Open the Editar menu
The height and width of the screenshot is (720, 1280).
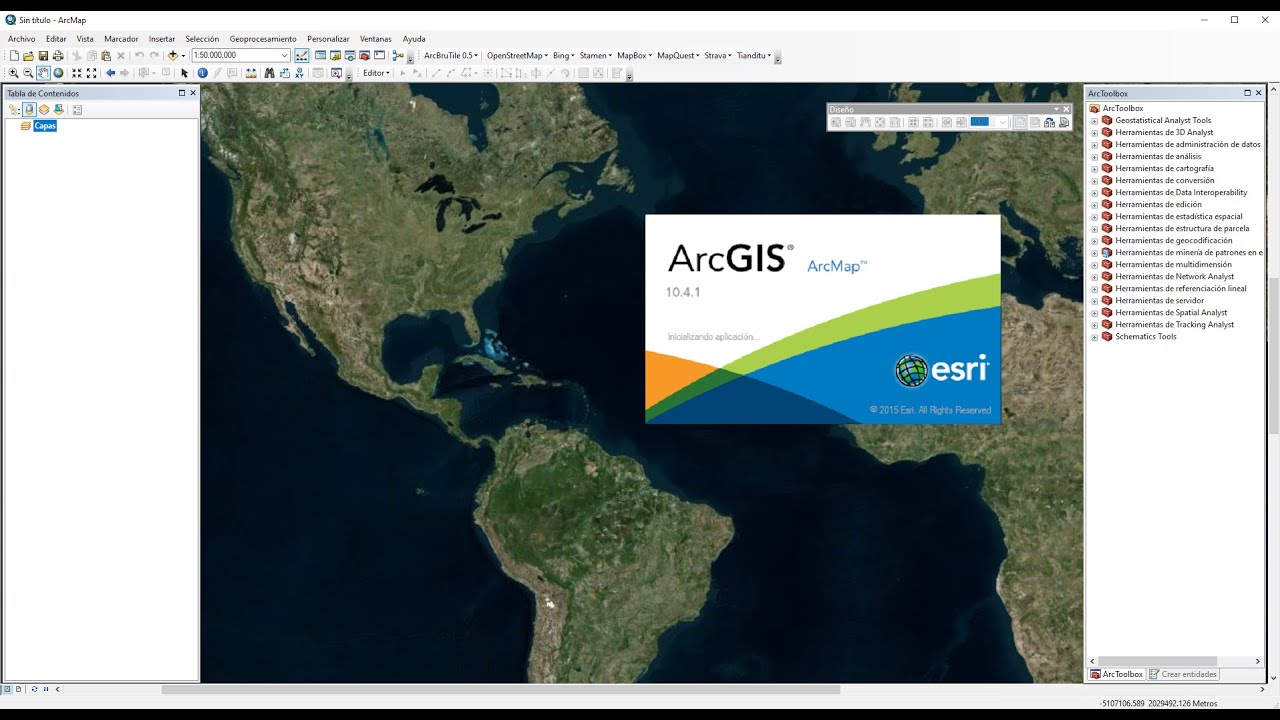pos(56,39)
